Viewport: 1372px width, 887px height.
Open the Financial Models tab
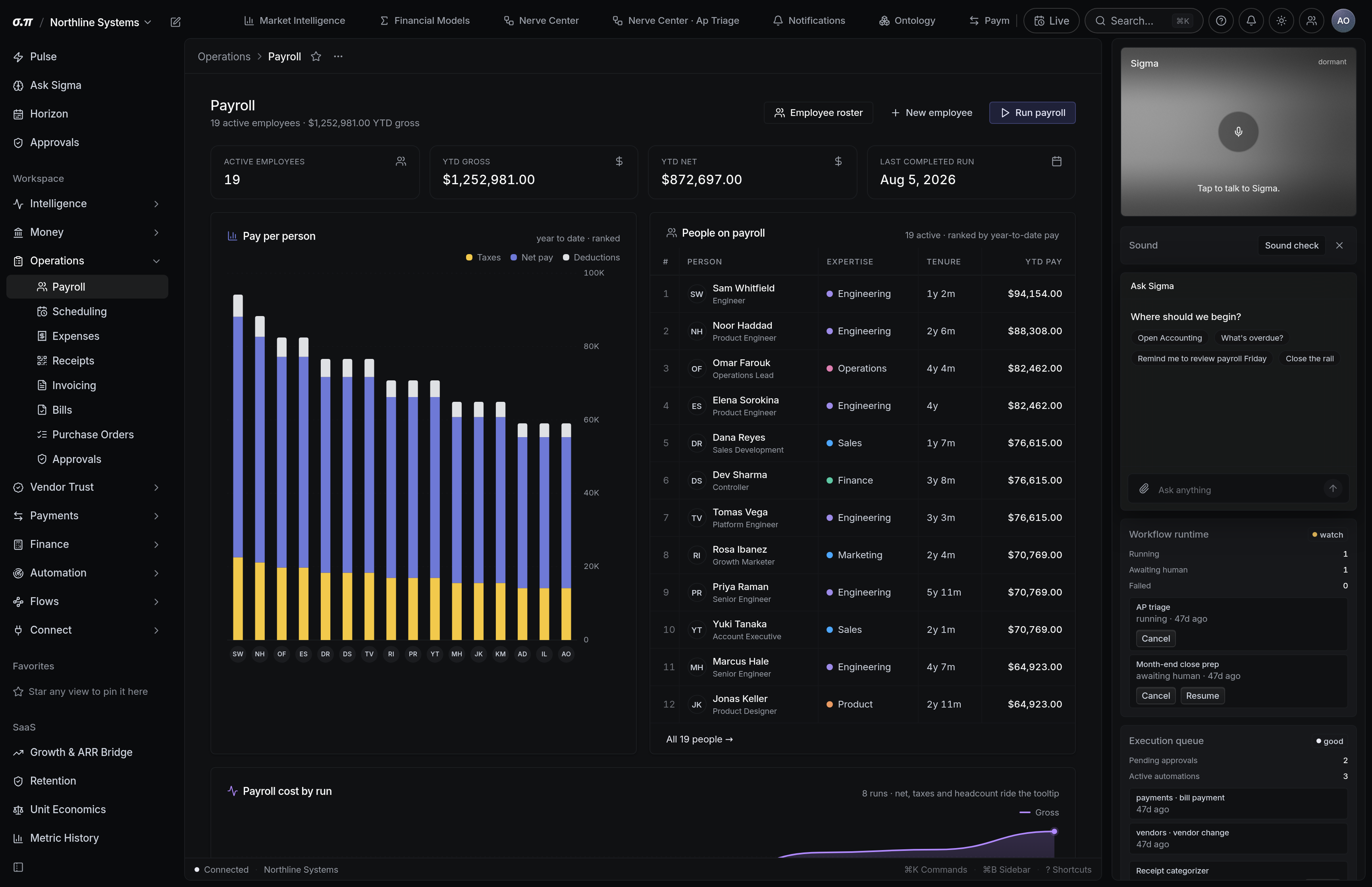(x=425, y=21)
